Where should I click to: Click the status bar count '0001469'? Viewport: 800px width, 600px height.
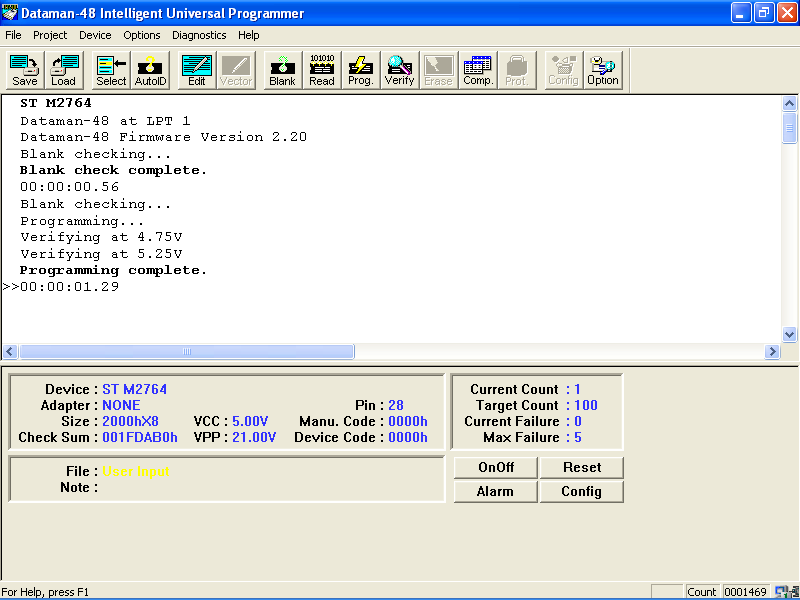point(745,592)
